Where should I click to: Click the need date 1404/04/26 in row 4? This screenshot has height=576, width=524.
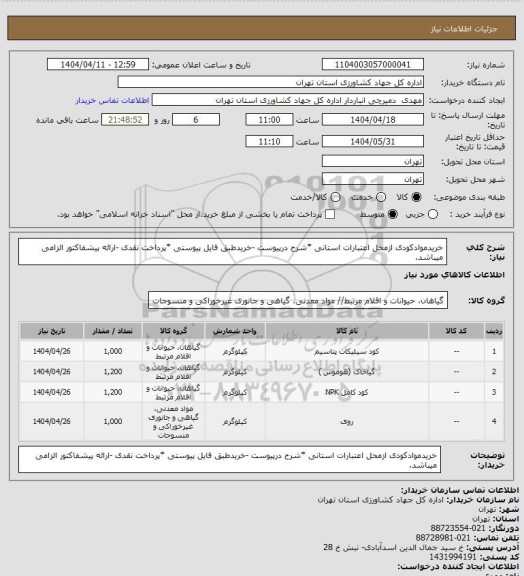[x=51, y=422]
